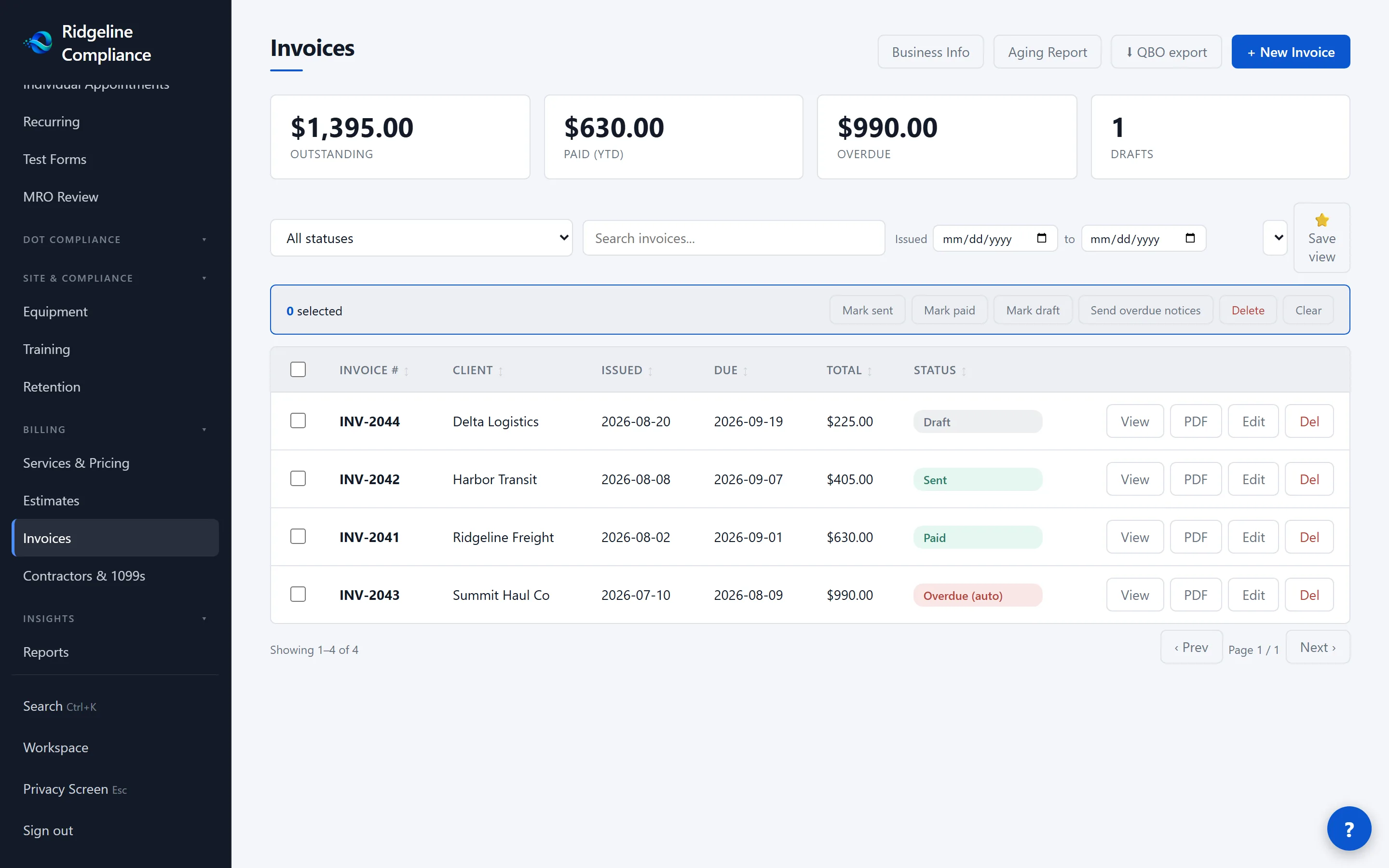The width and height of the screenshot is (1389, 868).
Task: Collapse the DOT COMPLIANCE sidebar section
Action: coord(115,239)
